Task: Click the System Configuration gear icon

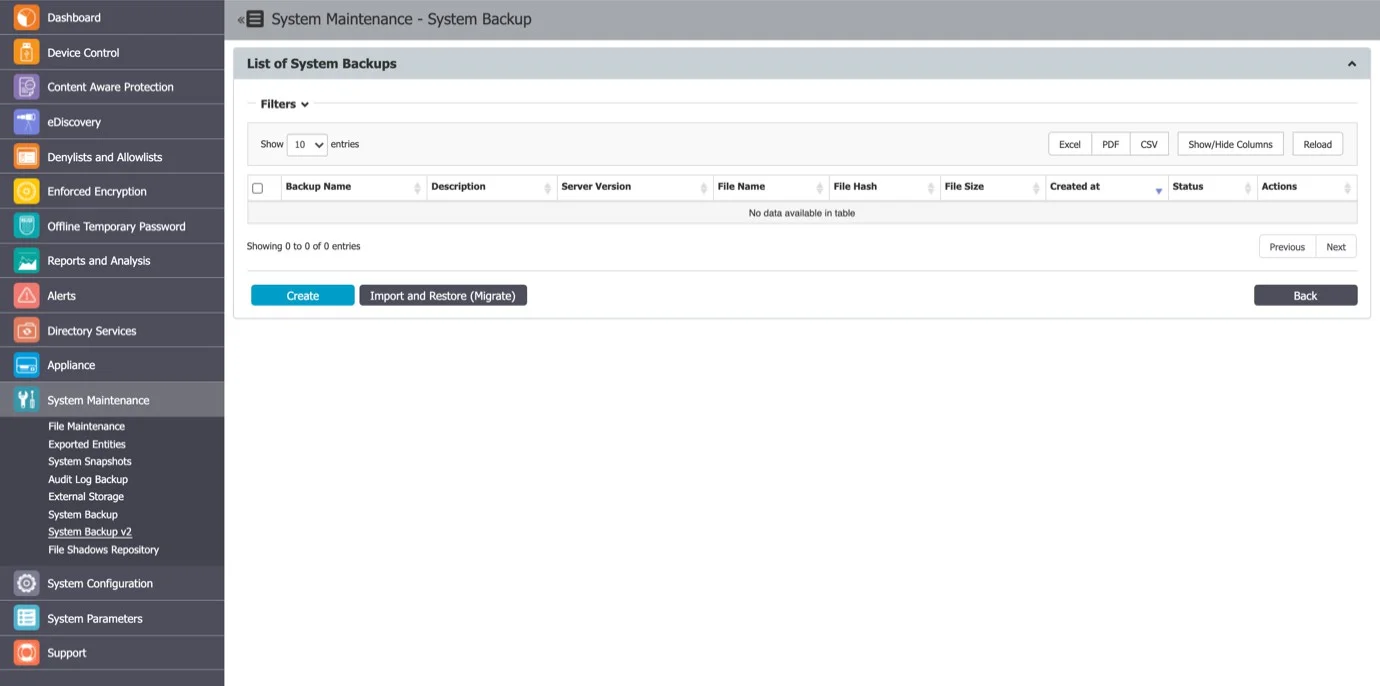Action: 27,583
